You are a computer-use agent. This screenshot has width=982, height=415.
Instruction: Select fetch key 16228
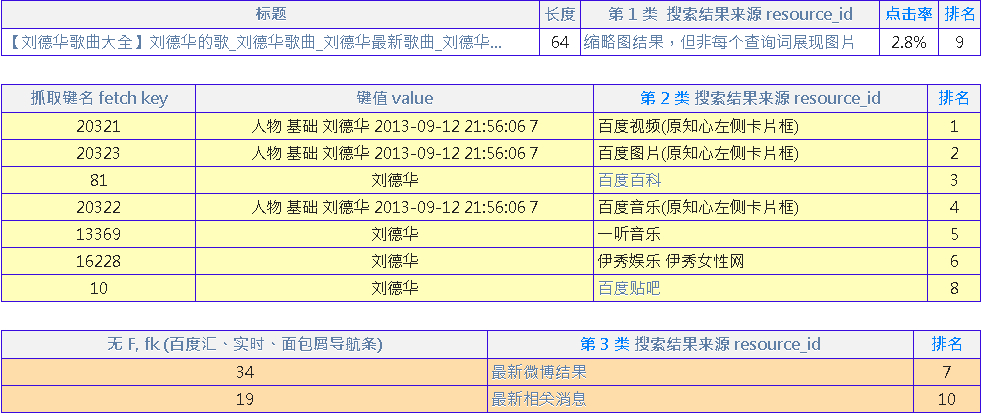98,261
